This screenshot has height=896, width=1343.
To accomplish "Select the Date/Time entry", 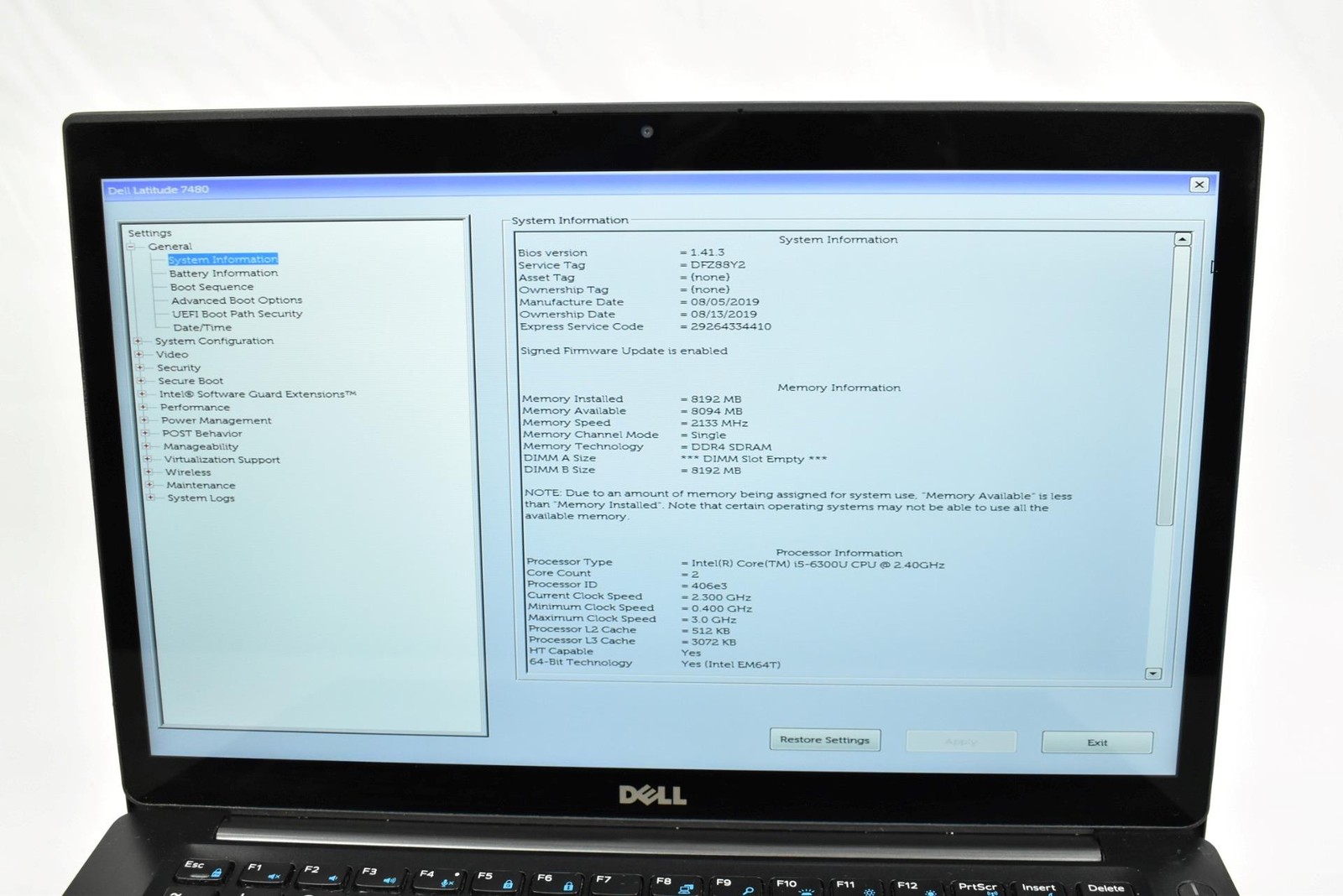I will (202, 327).
